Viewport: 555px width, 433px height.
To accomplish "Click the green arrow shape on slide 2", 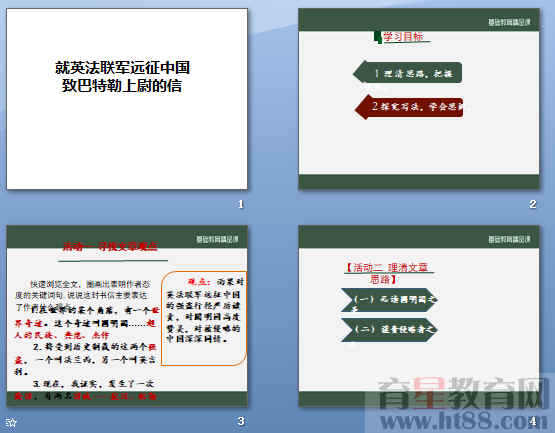I will coord(407,73).
